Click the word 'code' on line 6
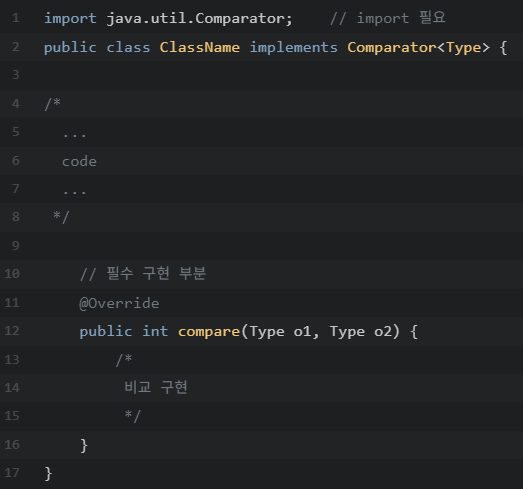The image size is (523, 489). click(79, 161)
